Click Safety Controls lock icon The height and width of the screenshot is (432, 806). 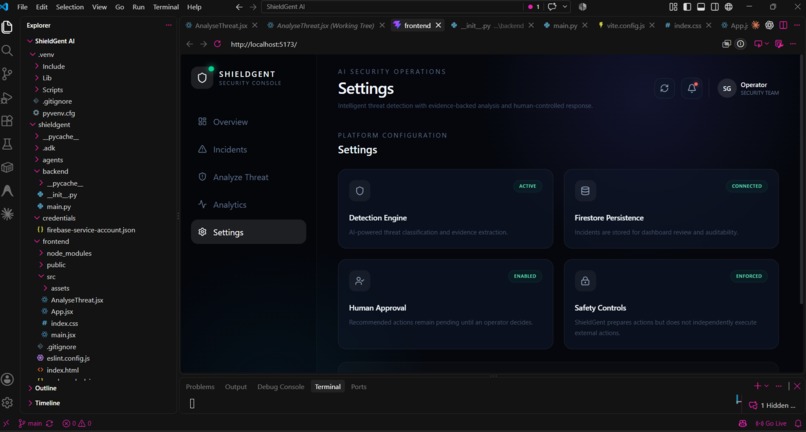[x=585, y=281]
